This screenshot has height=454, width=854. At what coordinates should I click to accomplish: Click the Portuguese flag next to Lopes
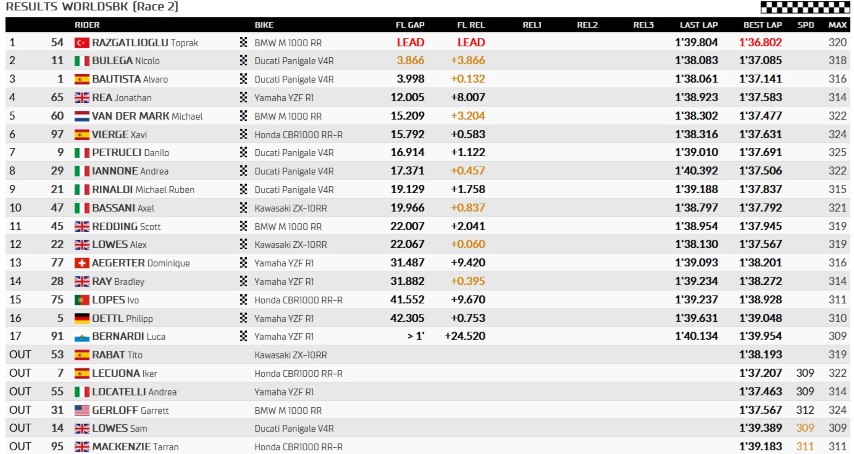[x=82, y=300]
